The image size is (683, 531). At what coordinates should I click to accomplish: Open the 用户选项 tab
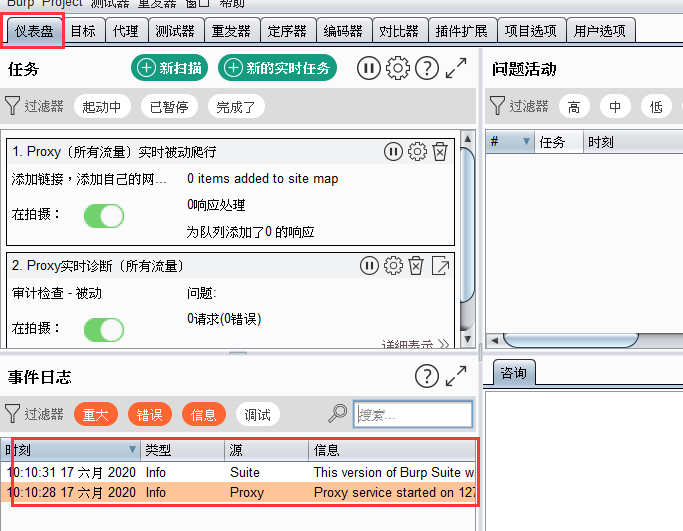(x=600, y=31)
